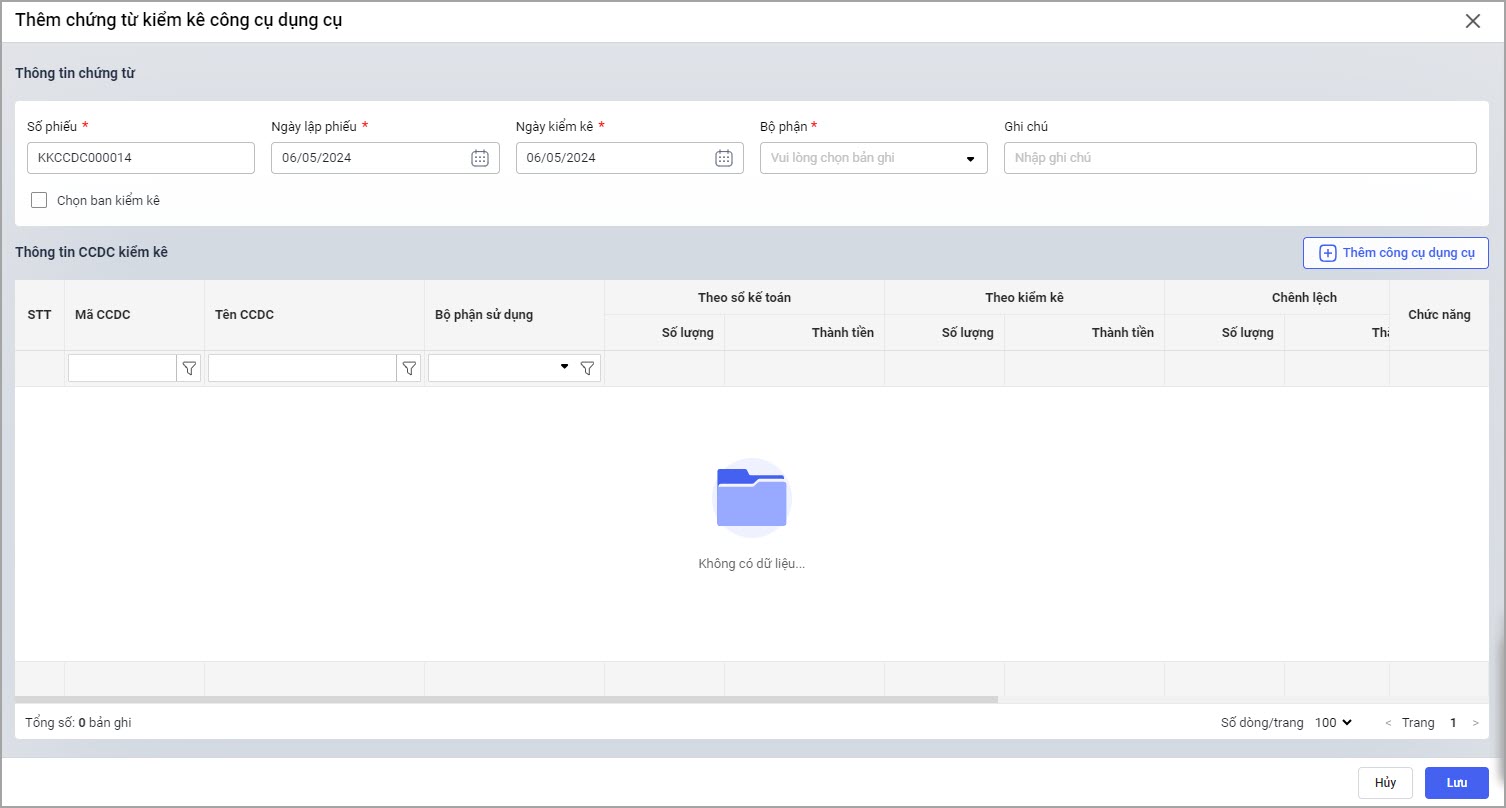
Task: Open calendar picker for Ngày lập phiếu
Action: [x=480, y=158]
